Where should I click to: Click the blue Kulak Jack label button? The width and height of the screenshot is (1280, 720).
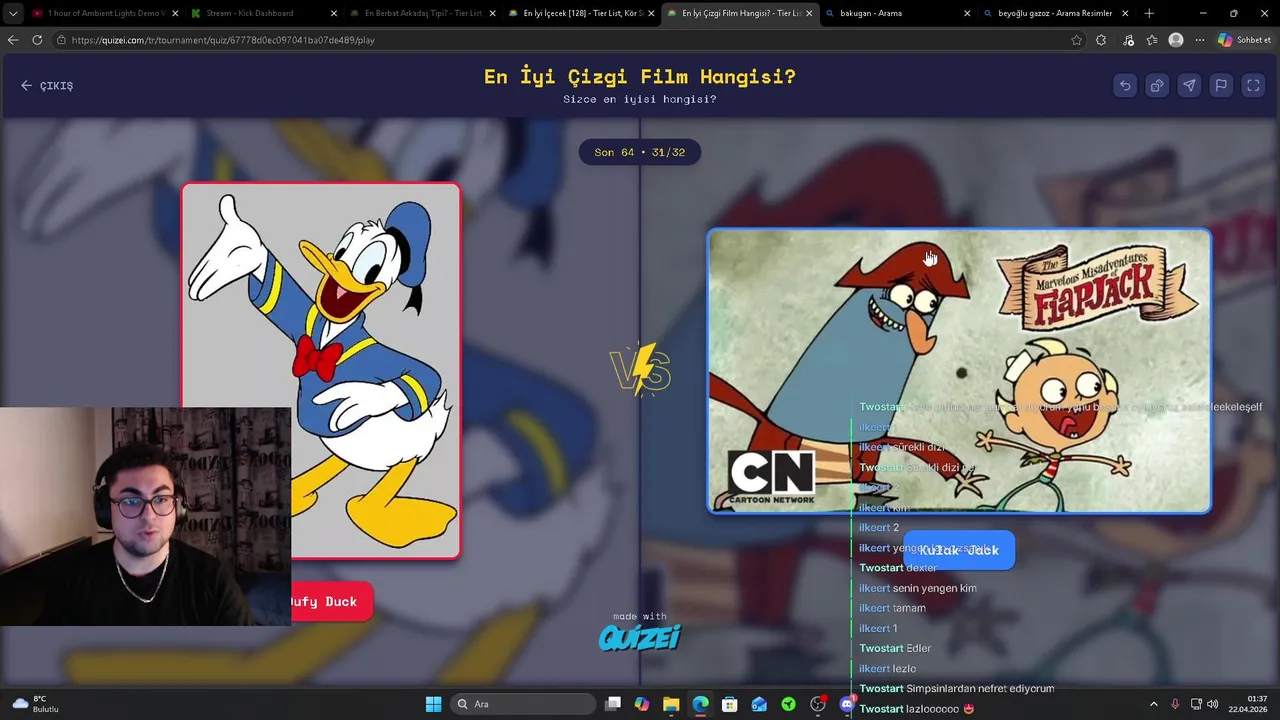tap(959, 550)
